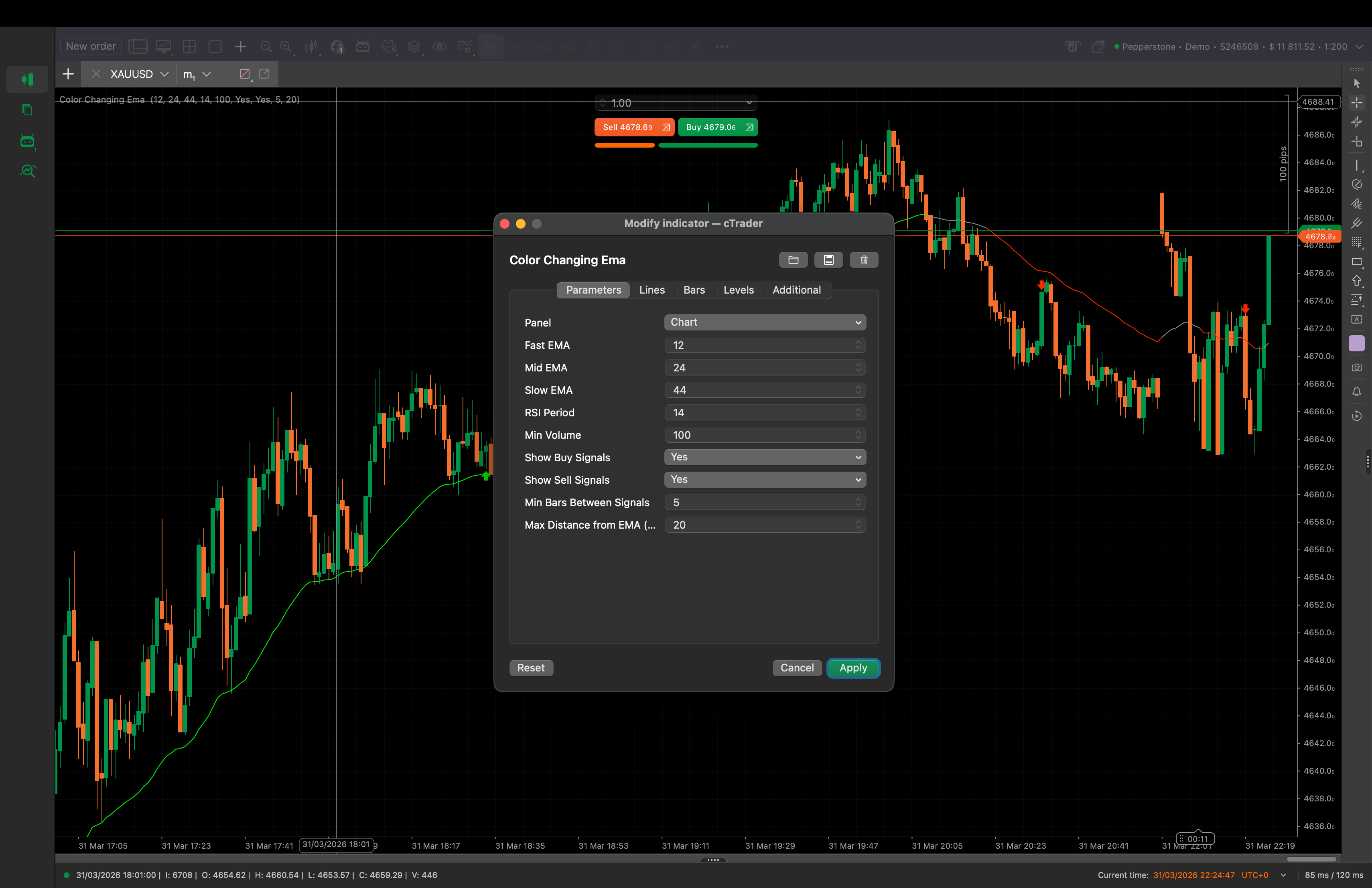Click the Min Volume input field

[x=758, y=435]
